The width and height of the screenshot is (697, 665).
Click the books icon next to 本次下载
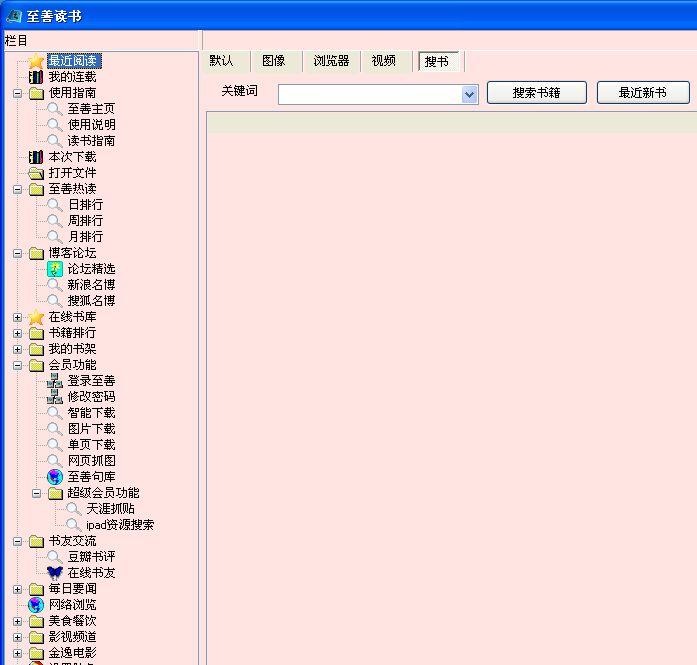point(36,157)
